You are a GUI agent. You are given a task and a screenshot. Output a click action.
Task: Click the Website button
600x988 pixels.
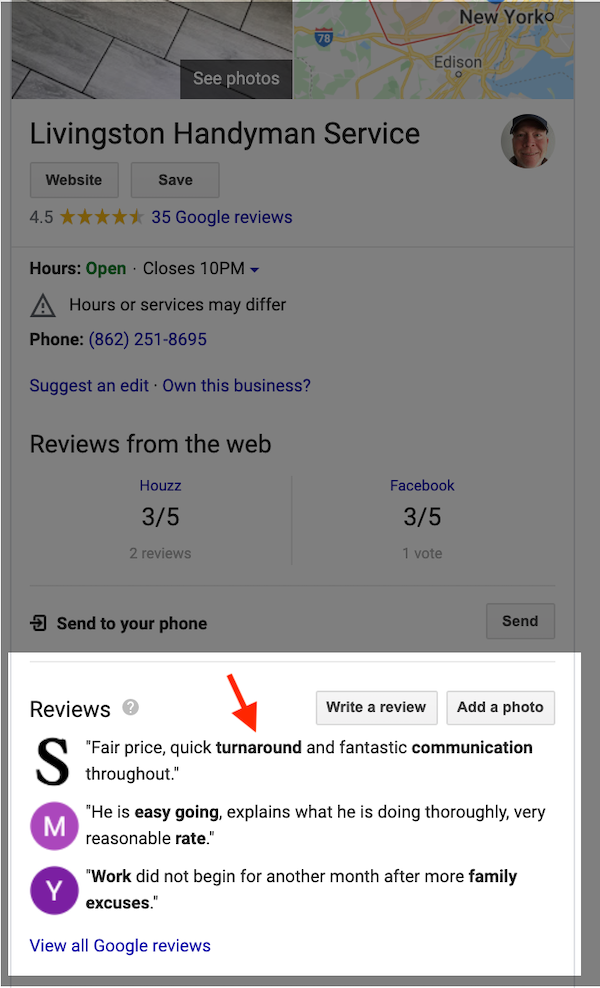(74, 180)
